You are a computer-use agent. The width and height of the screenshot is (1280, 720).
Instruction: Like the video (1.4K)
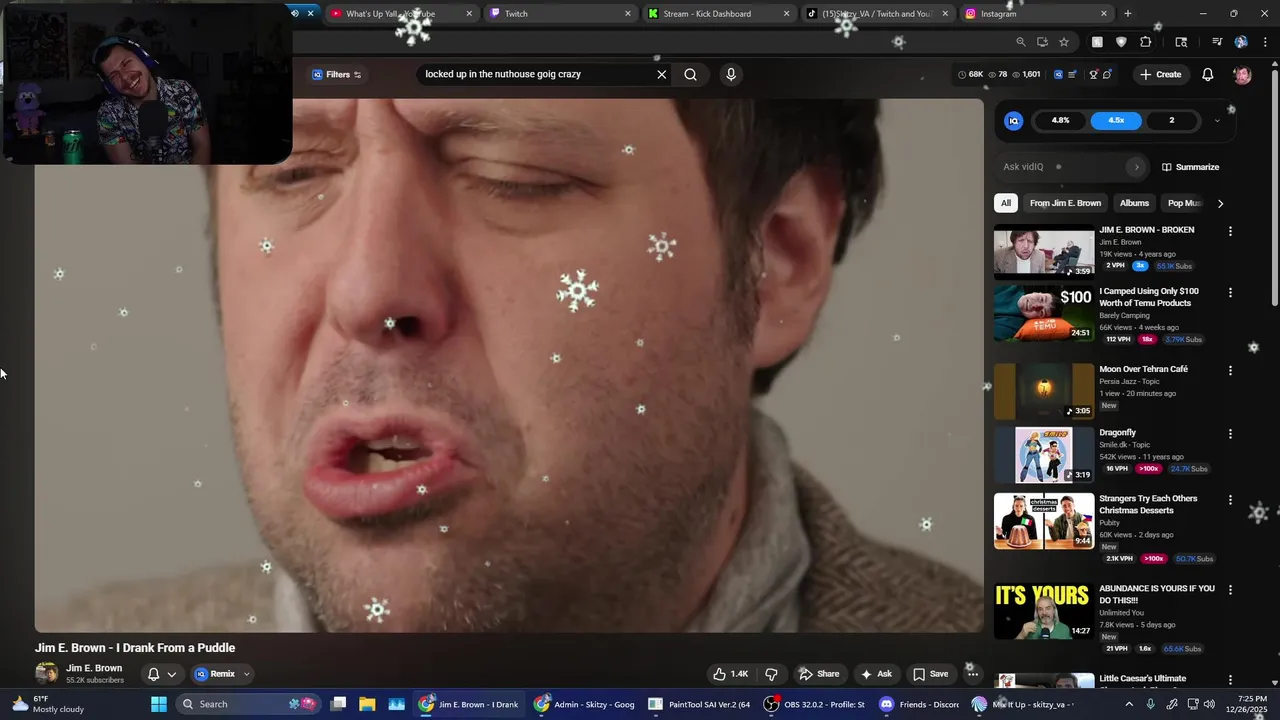[x=729, y=674]
